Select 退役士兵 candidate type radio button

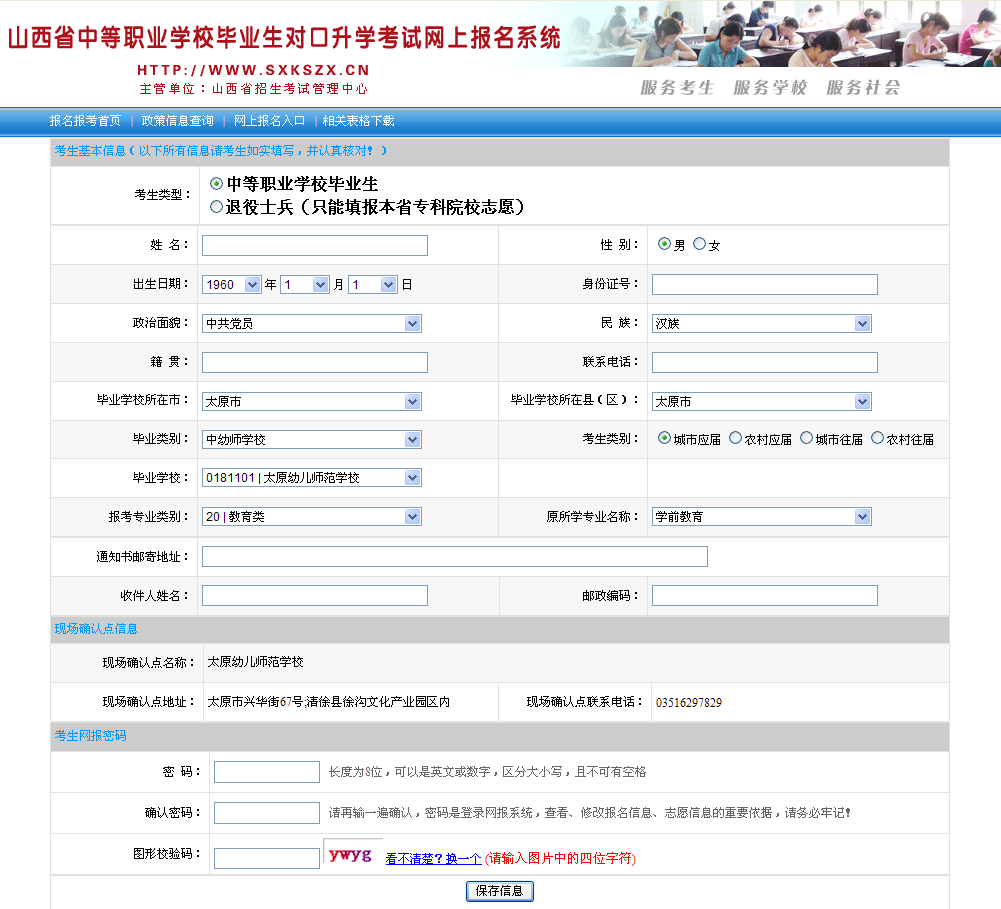pyautogui.click(x=216, y=207)
